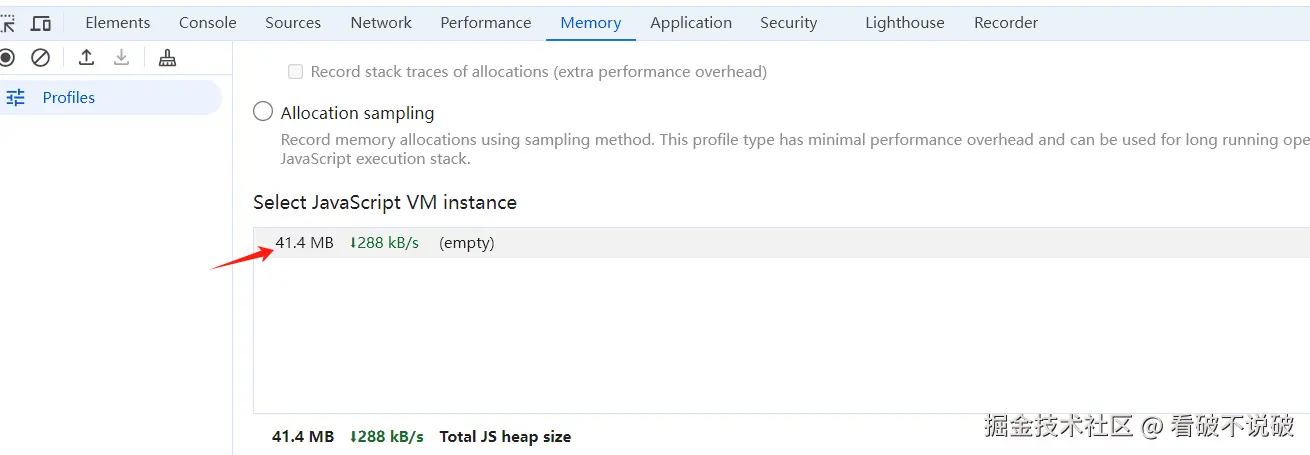Click the collect garbage broom icon
The image size is (1310, 455).
pyautogui.click(x=167, y=58)
